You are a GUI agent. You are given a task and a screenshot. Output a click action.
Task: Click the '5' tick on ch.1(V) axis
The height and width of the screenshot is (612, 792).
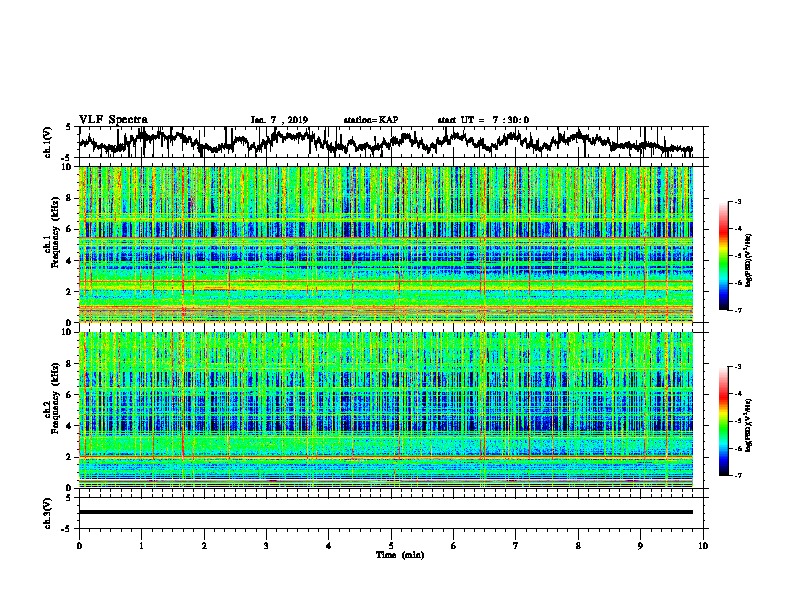pos(68,127)
